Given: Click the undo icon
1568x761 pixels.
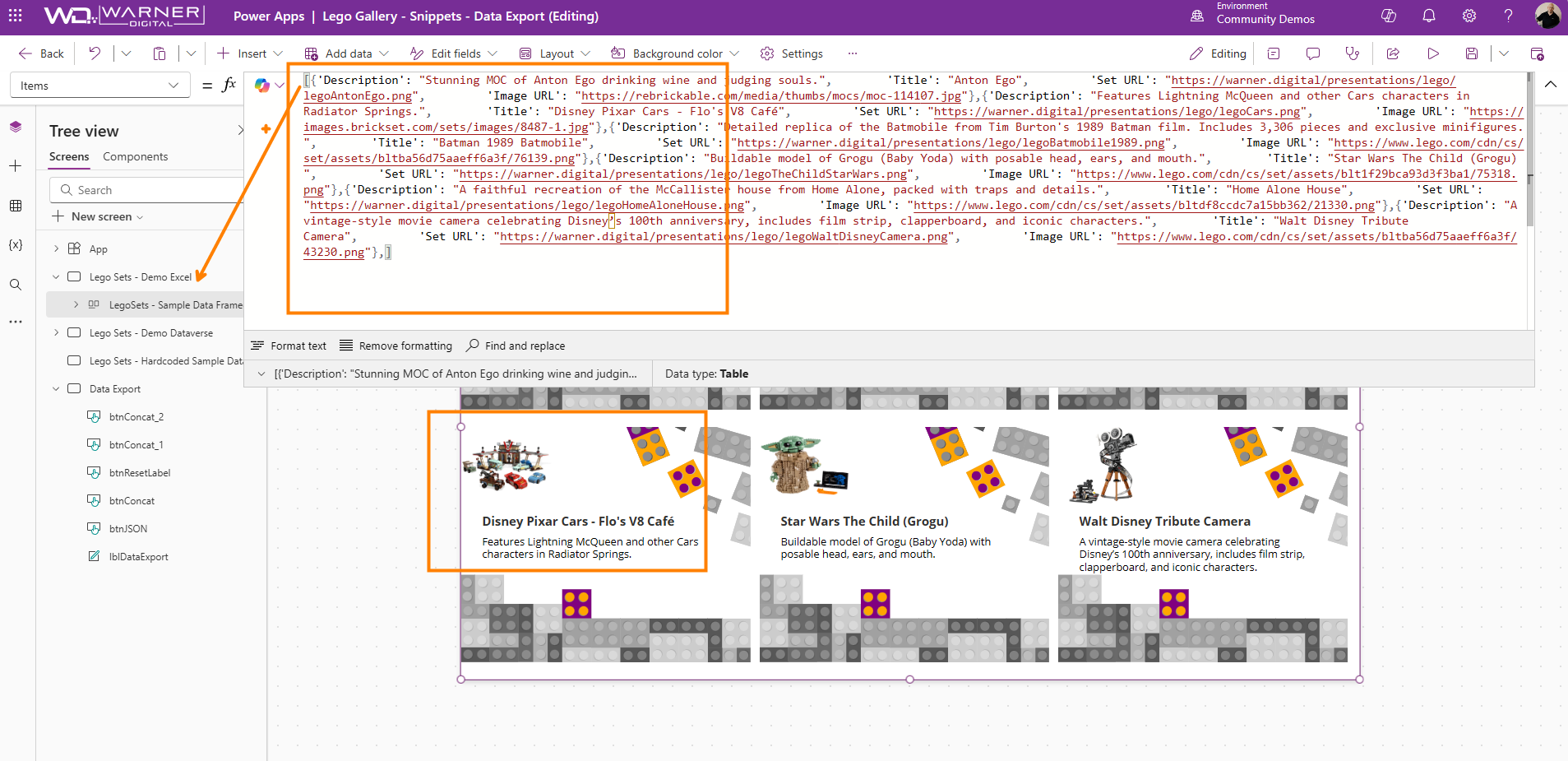Looking at the screenshot, I should coord(95,53).
